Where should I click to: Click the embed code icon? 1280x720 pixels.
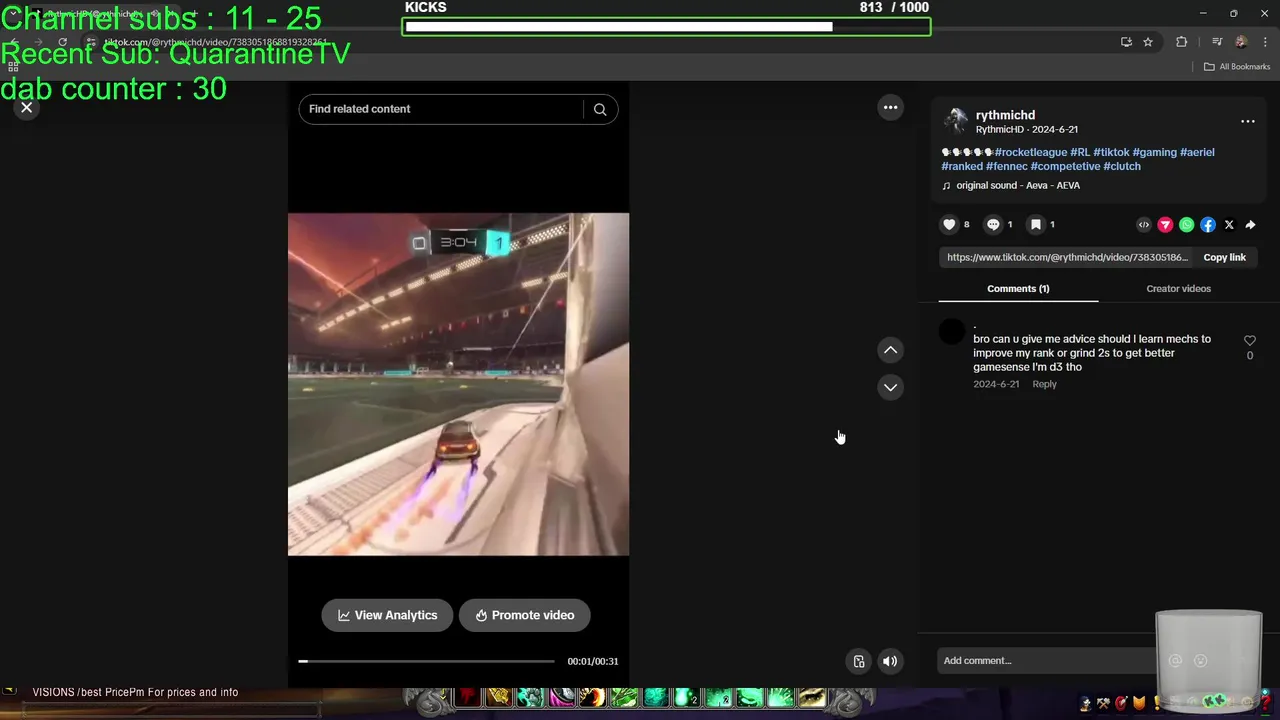point(1144,225)
